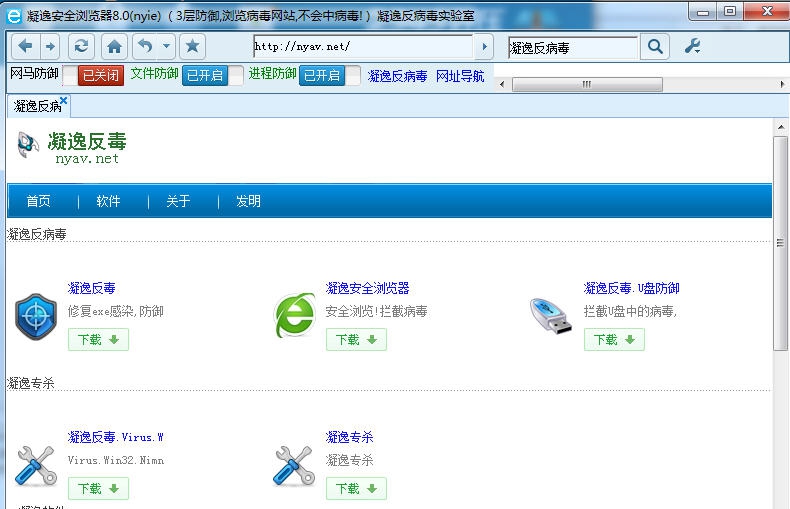Click the magnifier search button

(655, 47)
